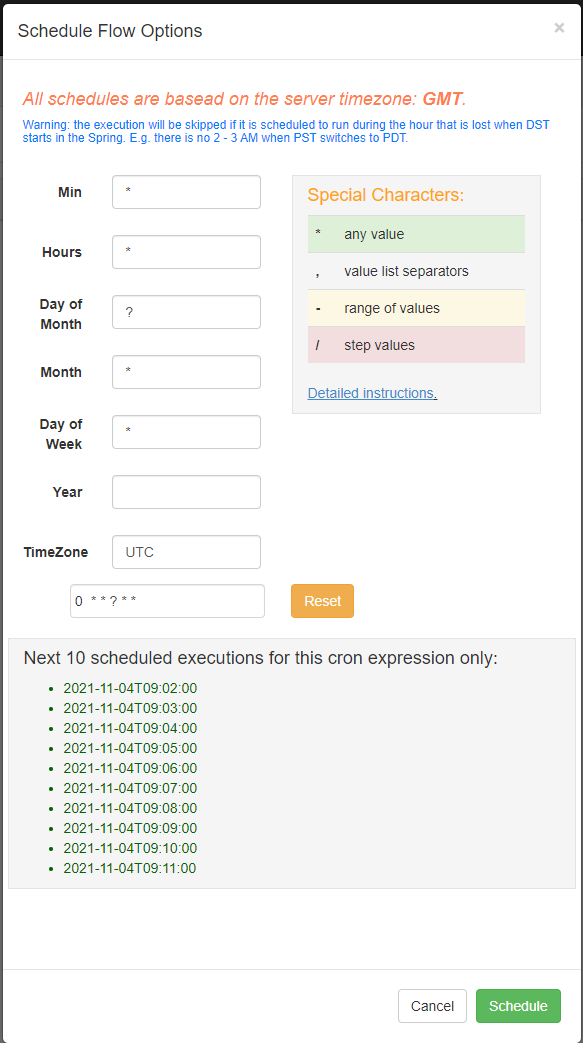
Task: Reset the cron expression with Reset button
Action: point(322,601)
